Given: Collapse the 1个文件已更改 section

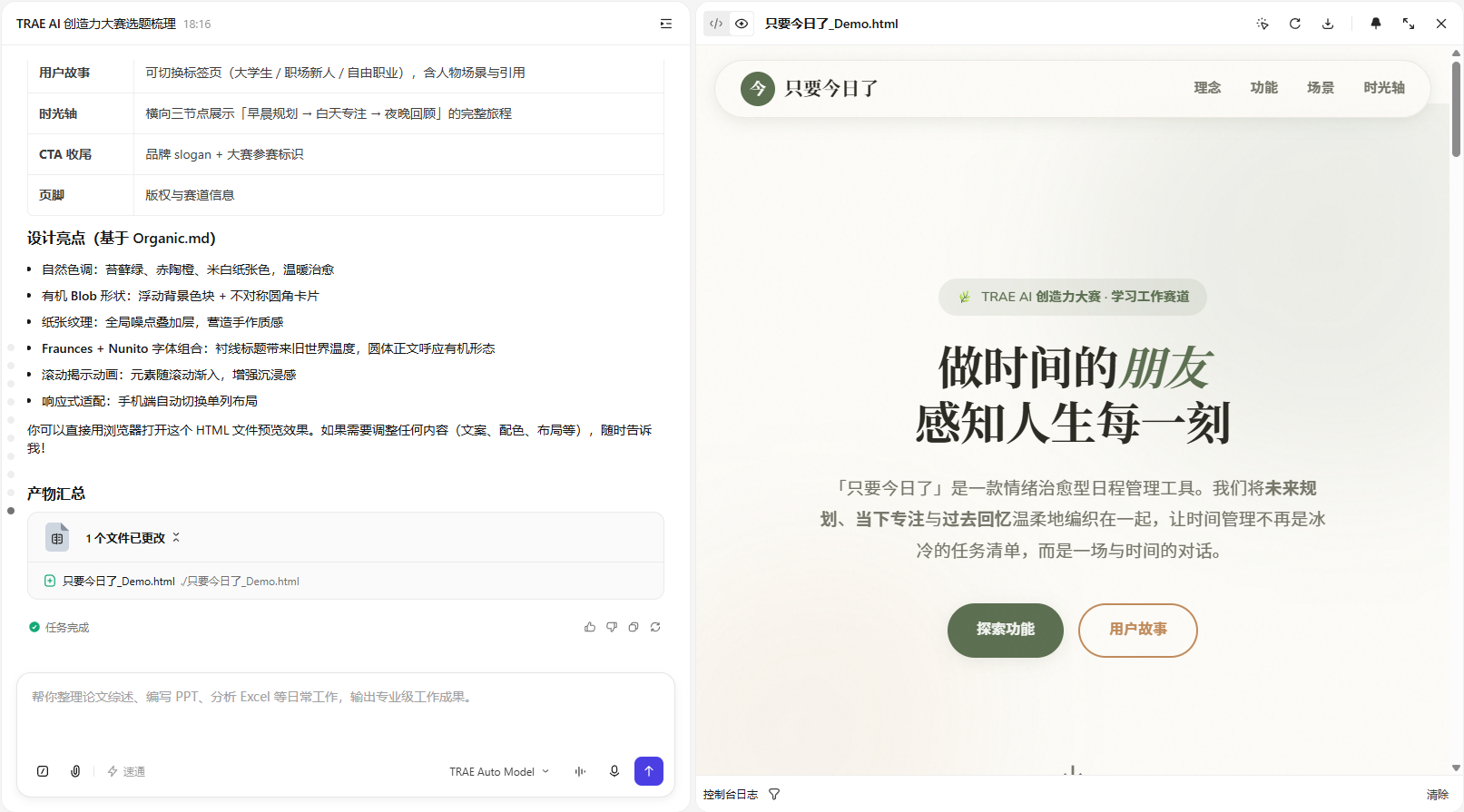Looking at the screenshot, I should (x=176, y=537).
